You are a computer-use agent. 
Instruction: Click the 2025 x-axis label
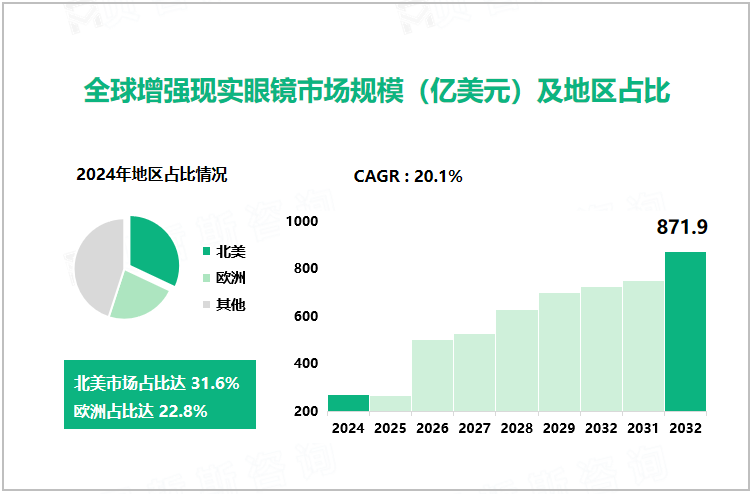pyautogui.click(x=390, y=428)
